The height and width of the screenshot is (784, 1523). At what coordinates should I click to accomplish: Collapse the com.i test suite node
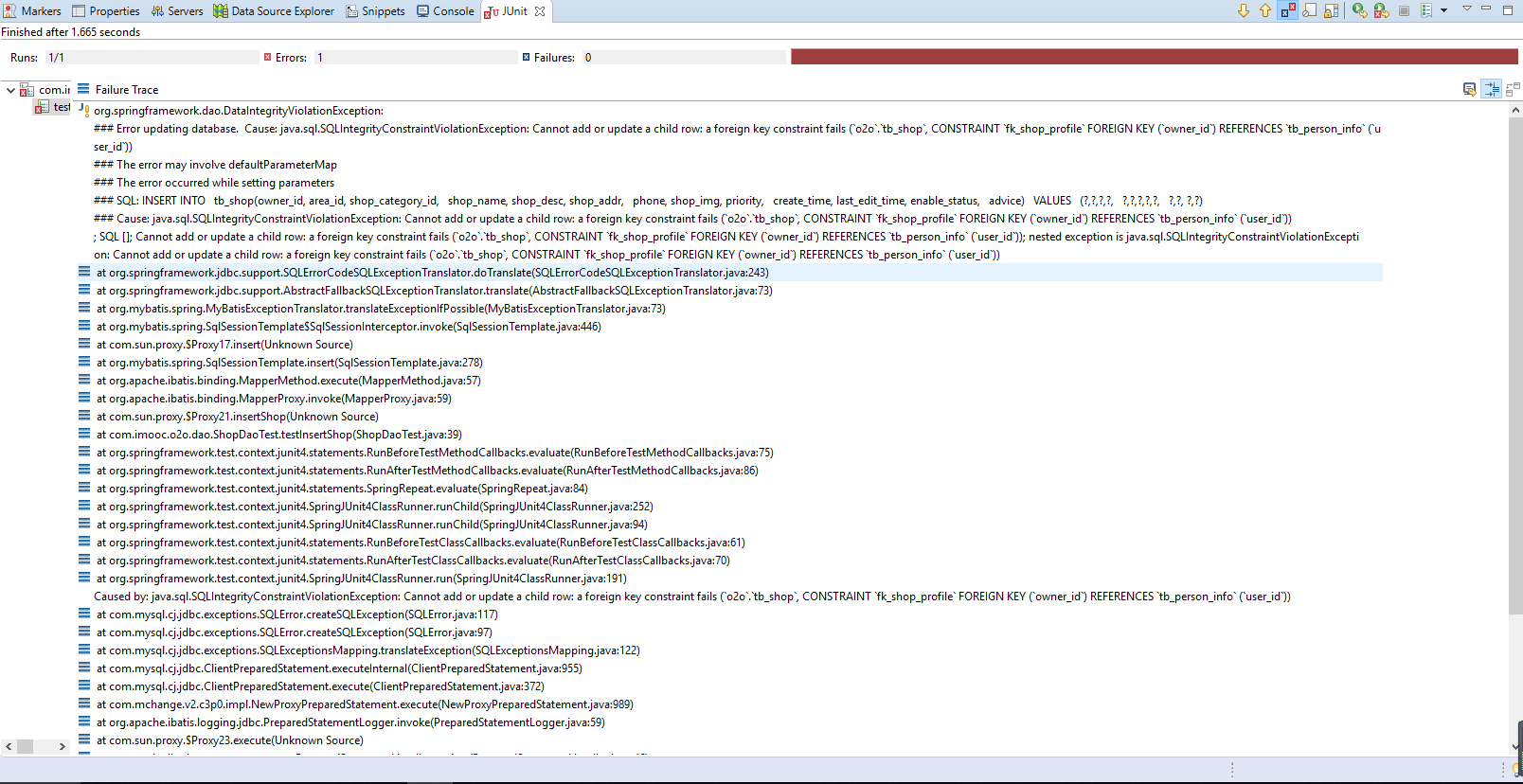pyautogui.click(x=9, y=90)
